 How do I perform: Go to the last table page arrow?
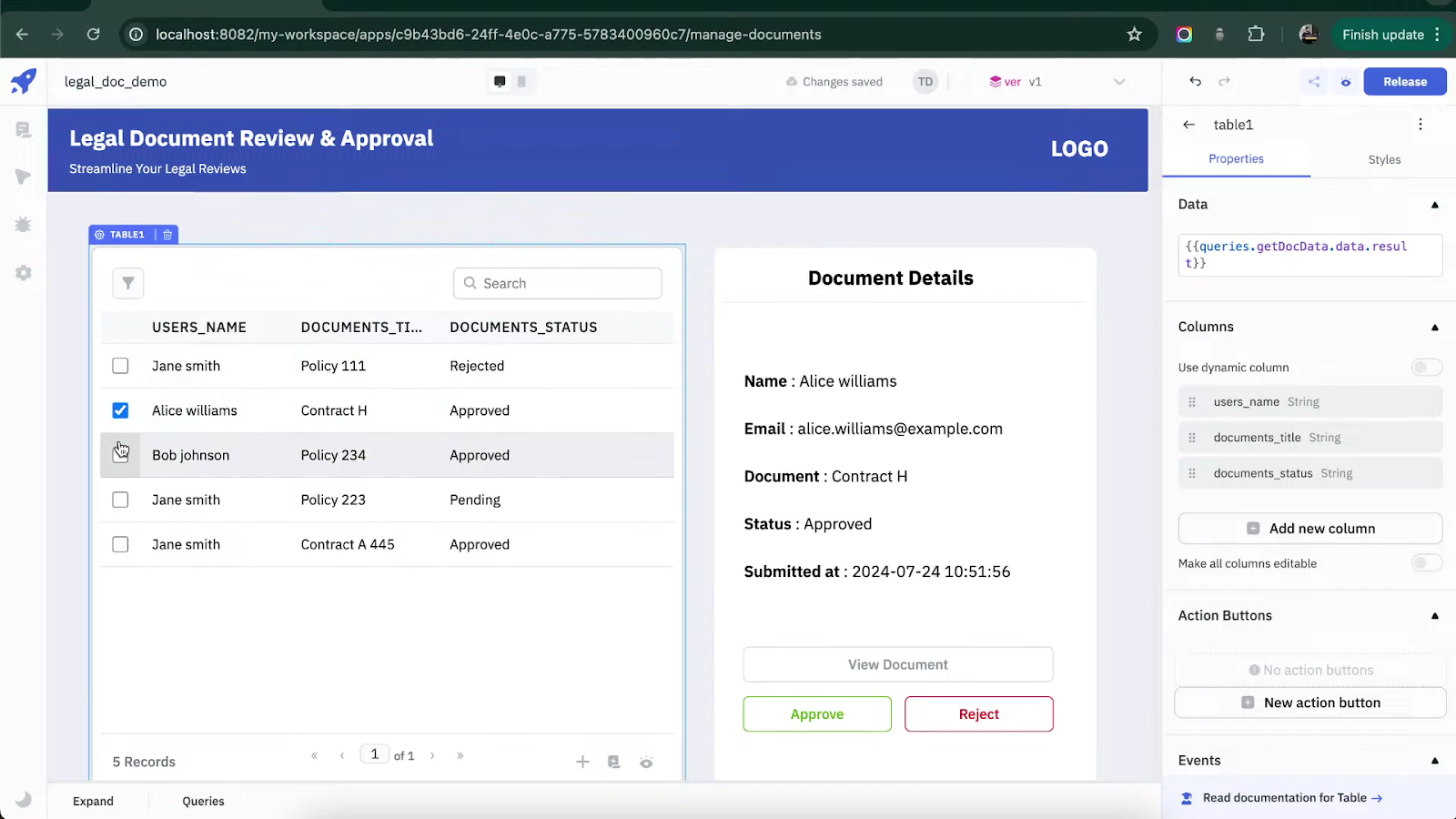[x=460, y=755]
